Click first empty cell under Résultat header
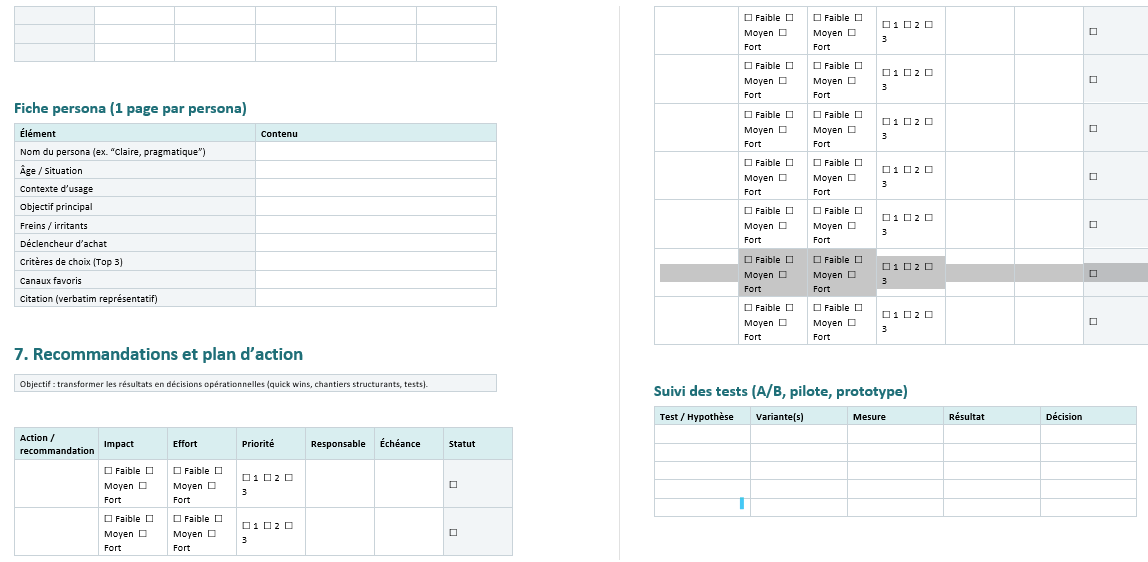Screen dimensions: 1148x562 pos(991,434)
